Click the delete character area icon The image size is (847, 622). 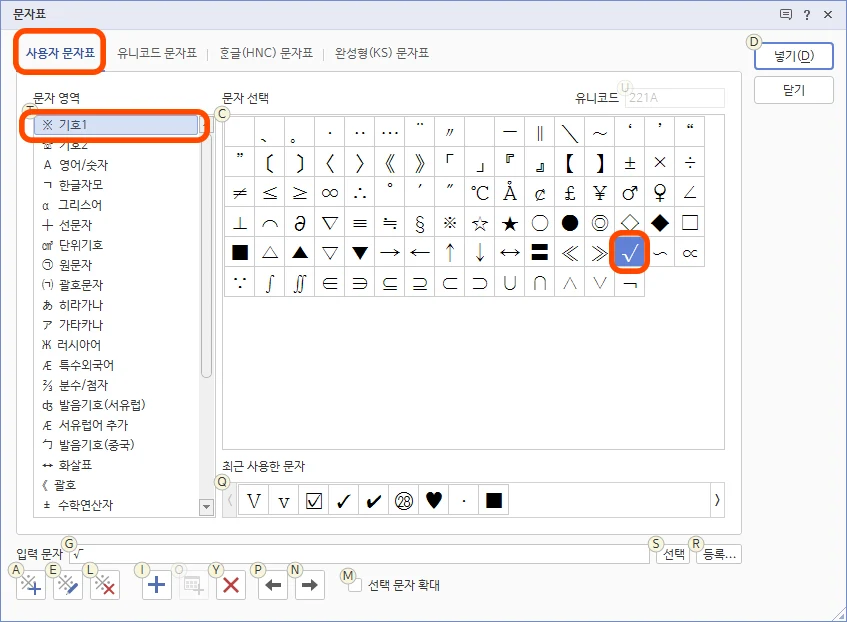[104, 584]
